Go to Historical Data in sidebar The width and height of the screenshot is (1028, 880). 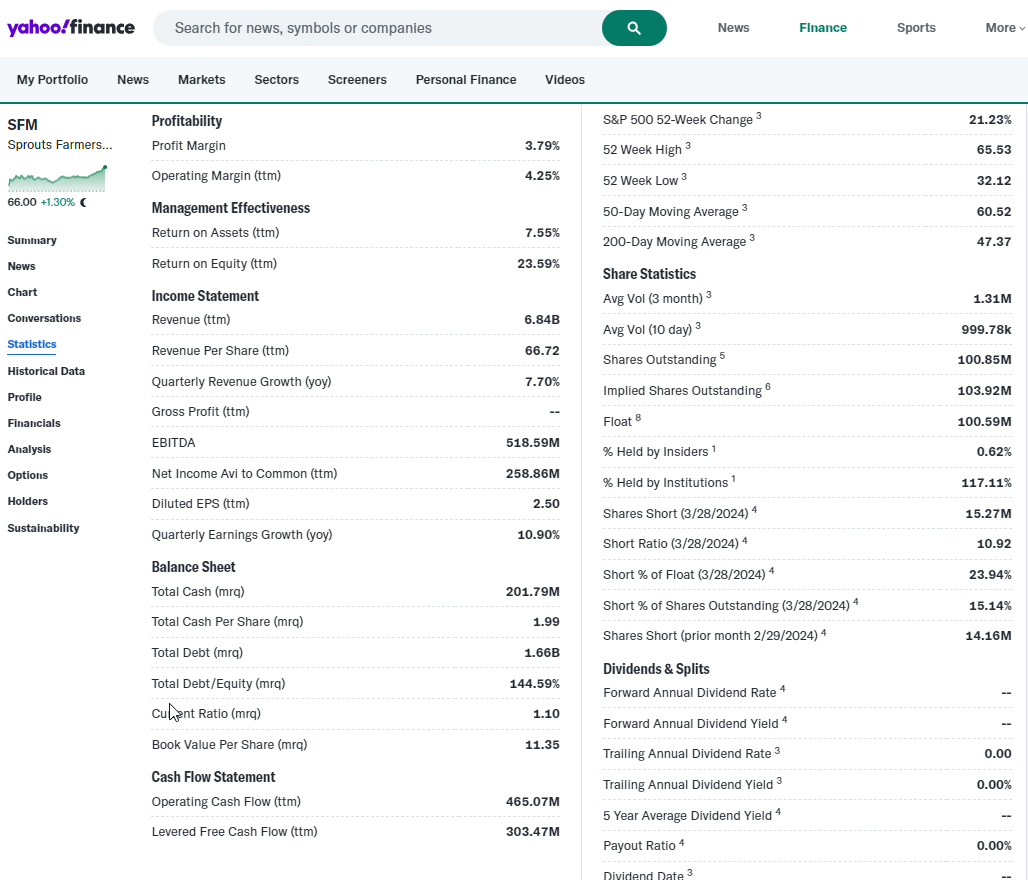[46, 371]
